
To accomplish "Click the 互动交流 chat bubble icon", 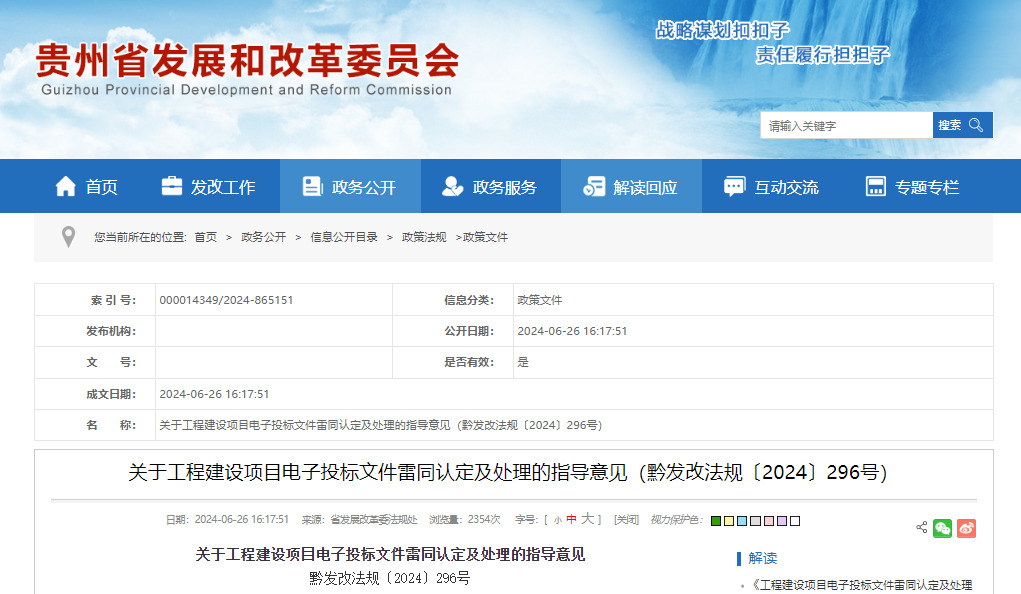I will 735,185.
